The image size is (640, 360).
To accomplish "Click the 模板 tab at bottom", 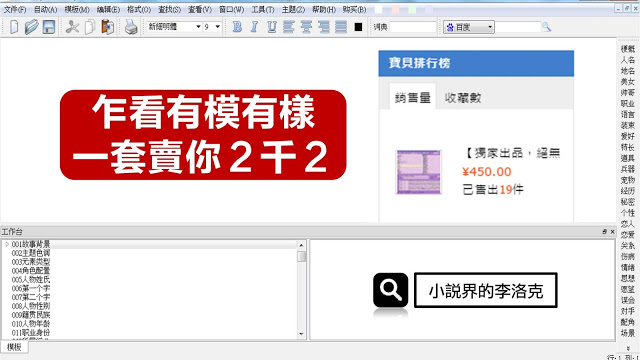I will [14, 347].
